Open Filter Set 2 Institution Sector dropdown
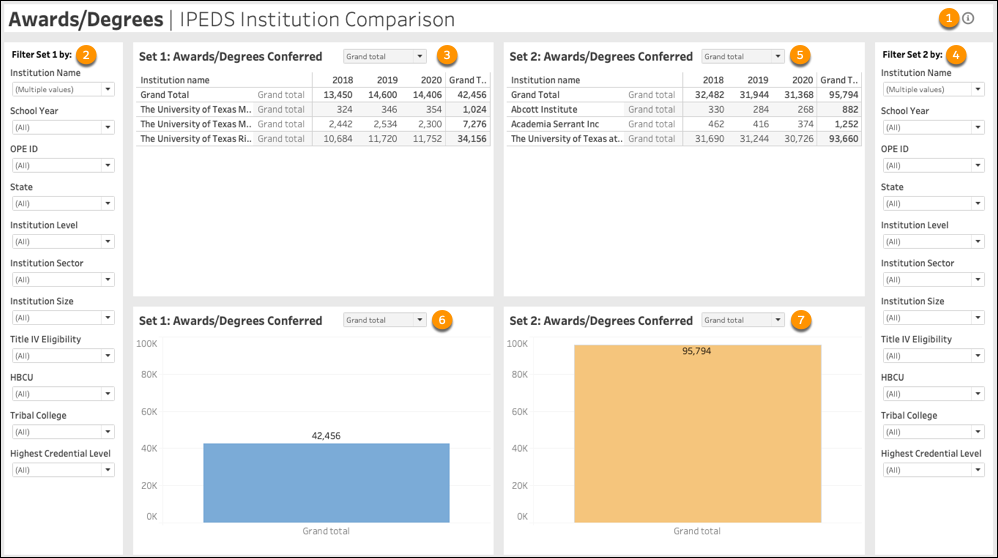 click(x=934, y=279)
